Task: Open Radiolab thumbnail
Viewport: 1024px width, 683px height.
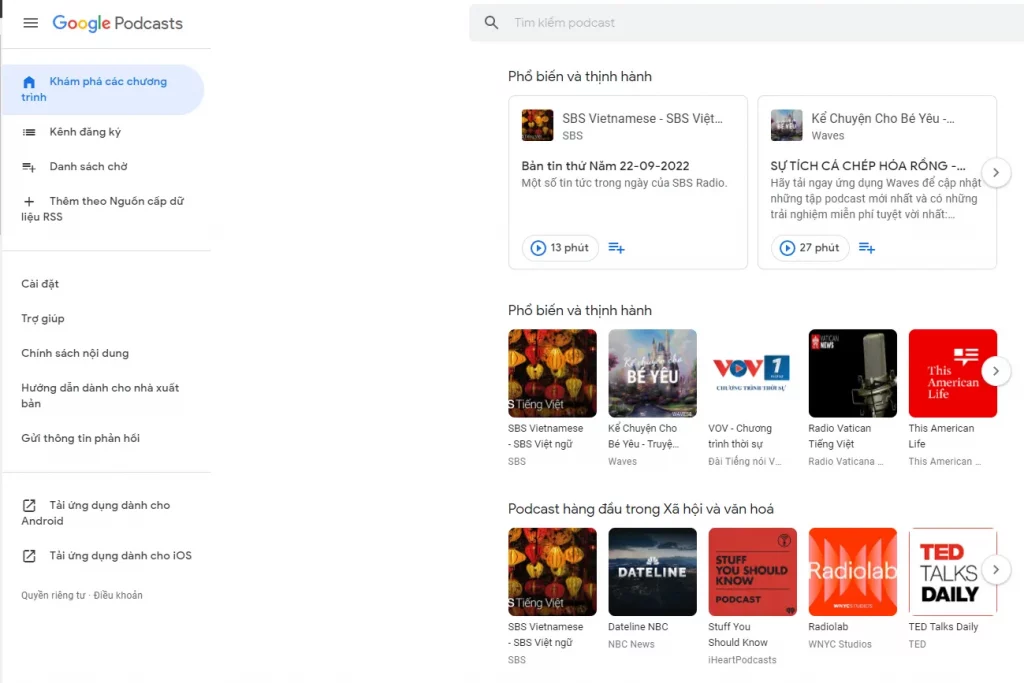Action: (852, 572)
